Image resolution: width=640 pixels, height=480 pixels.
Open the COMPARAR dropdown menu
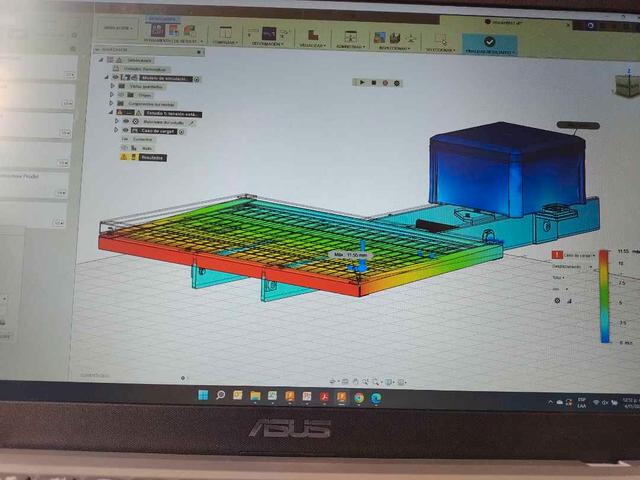(x=225, y=42)
